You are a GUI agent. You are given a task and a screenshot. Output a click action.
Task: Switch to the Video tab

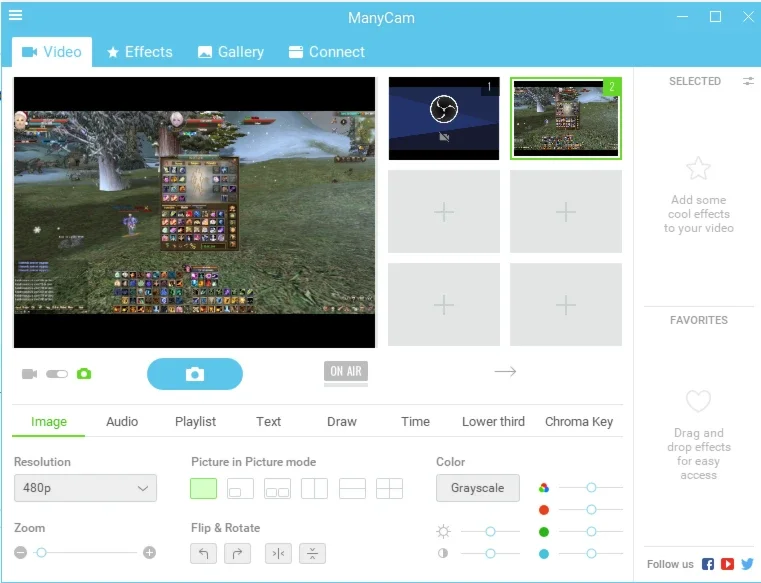coord(52,52)
